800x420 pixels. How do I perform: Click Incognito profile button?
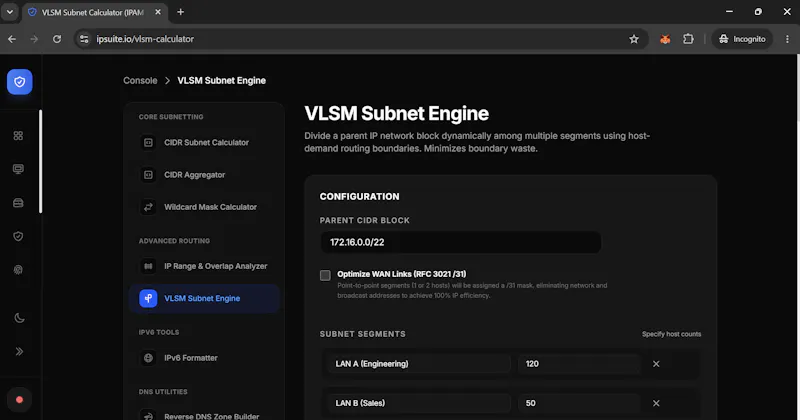[742, 39]
